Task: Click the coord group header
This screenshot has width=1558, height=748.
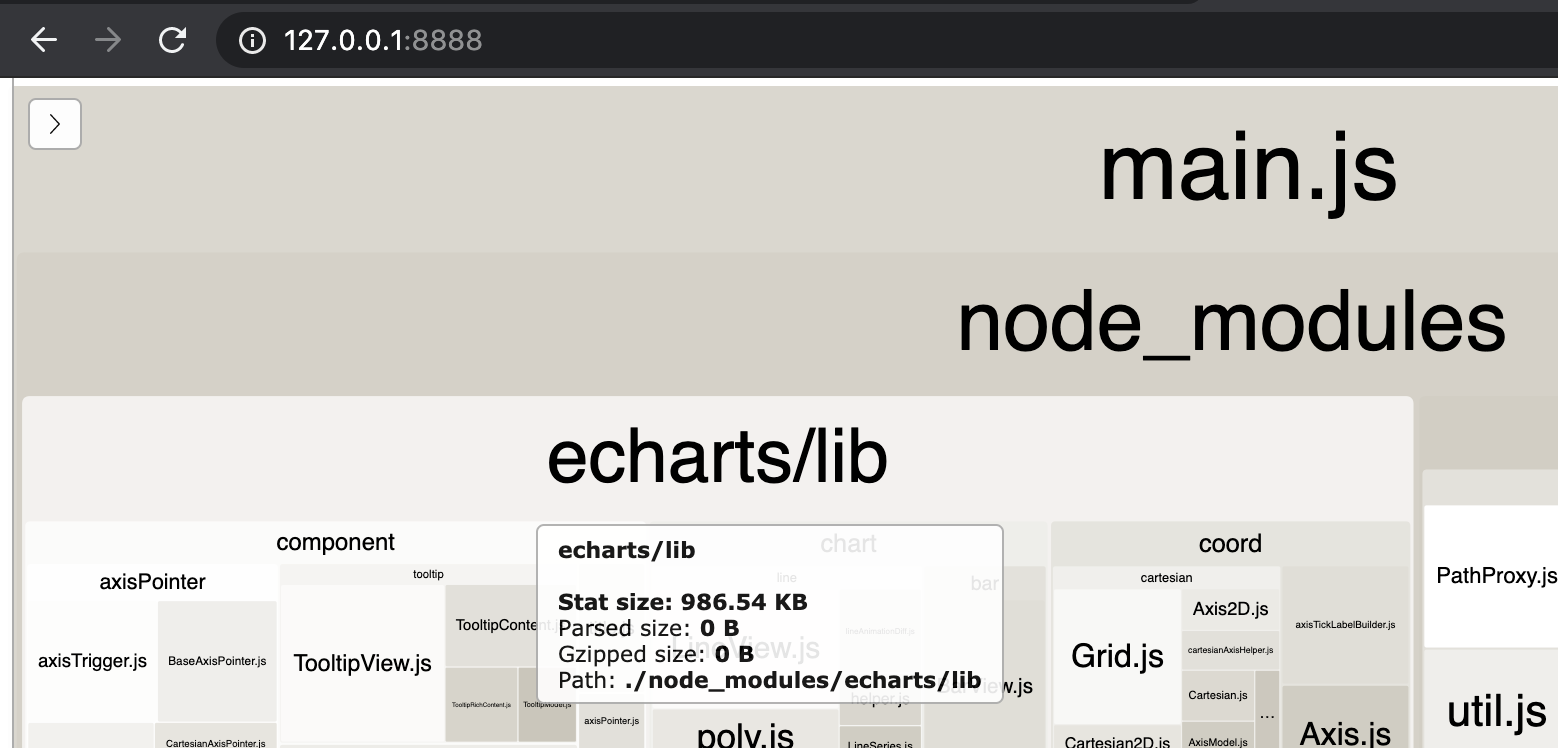Action: [x=1230, y=543]
